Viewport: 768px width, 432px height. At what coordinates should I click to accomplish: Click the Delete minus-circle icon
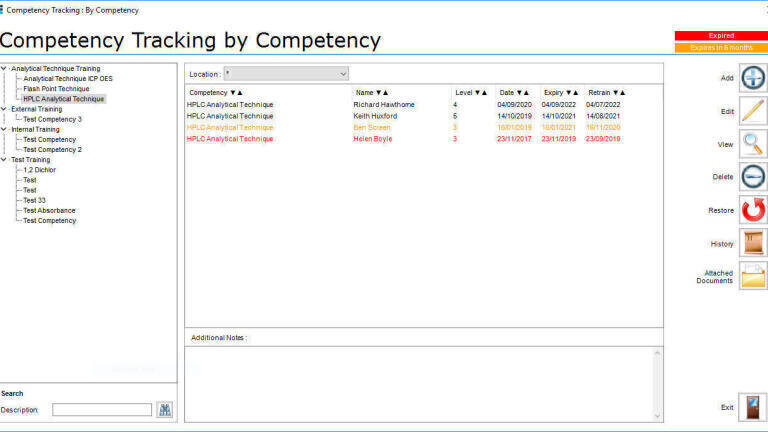[x=753, y=176]
